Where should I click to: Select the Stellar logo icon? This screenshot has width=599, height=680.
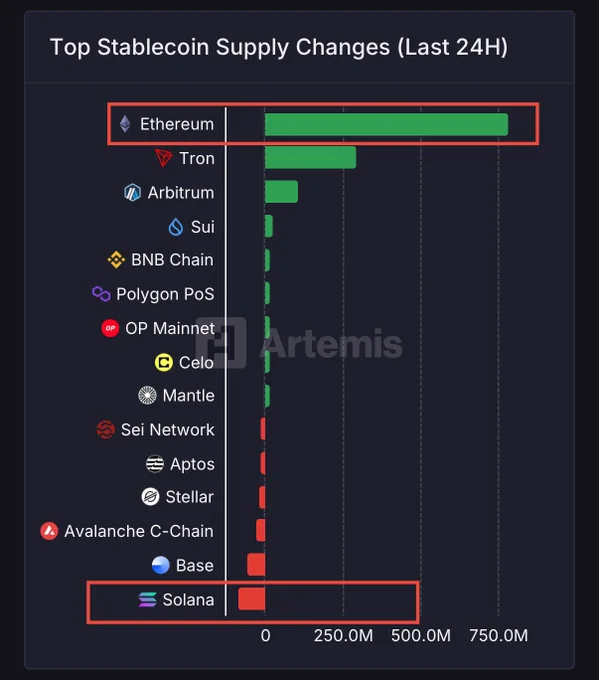pos(151,497)
